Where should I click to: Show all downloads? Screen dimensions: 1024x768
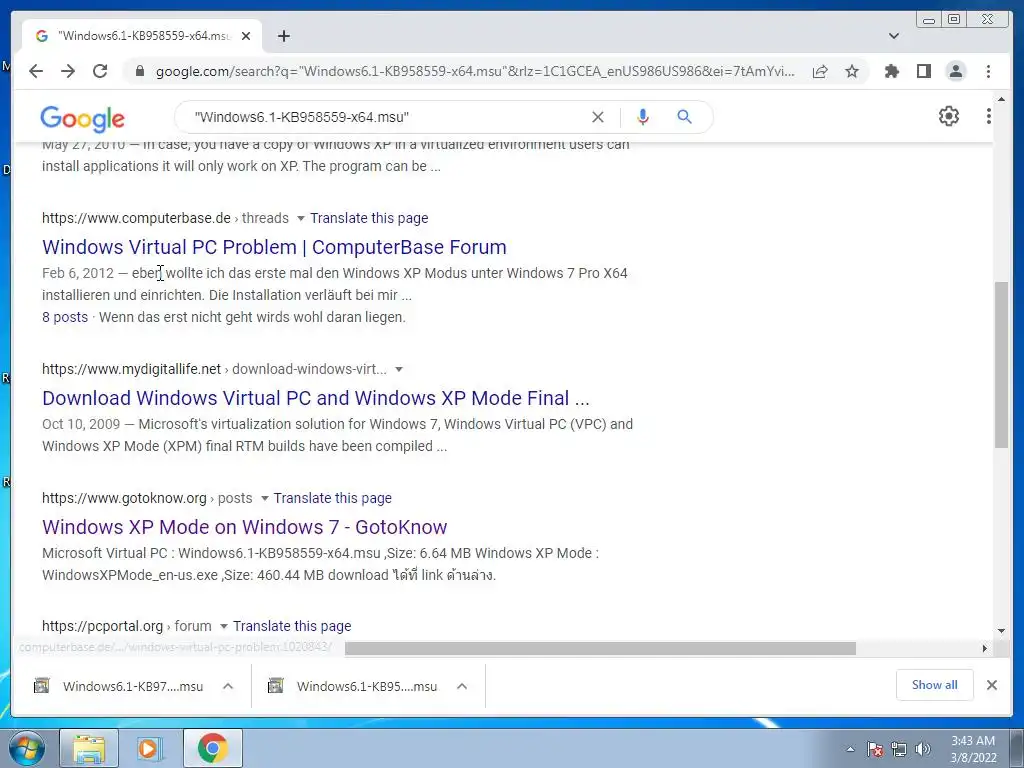click(x=935, y=684)
